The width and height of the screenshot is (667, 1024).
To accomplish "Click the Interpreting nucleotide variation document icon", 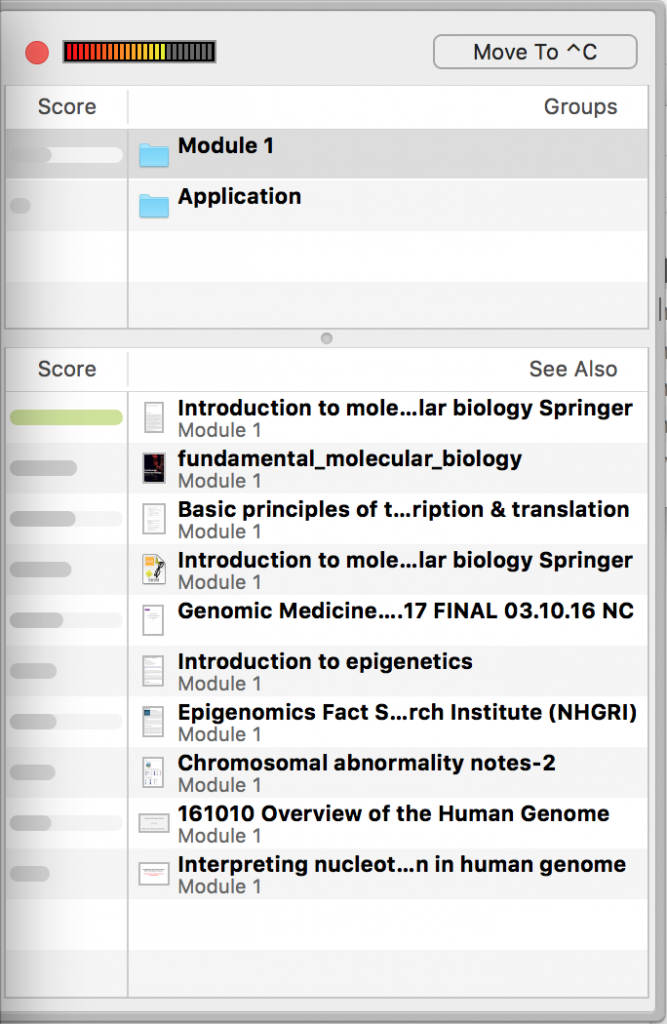I will (154, 874).
